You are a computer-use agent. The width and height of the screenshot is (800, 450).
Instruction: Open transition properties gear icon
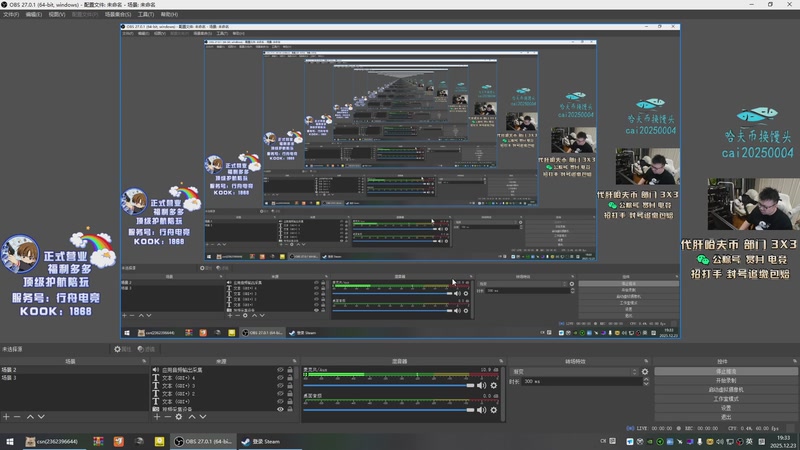click(x=645, y=372)
